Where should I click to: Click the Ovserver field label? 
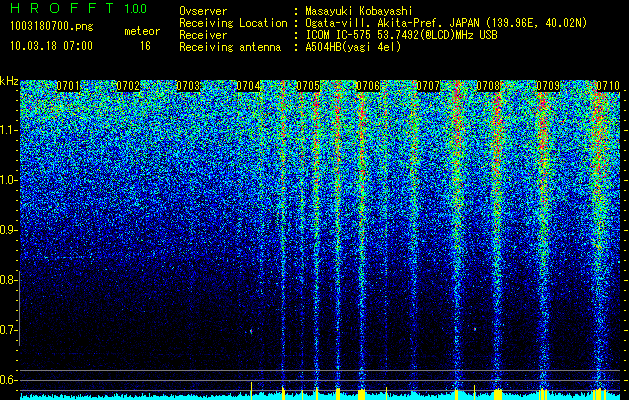pos(203,11)
